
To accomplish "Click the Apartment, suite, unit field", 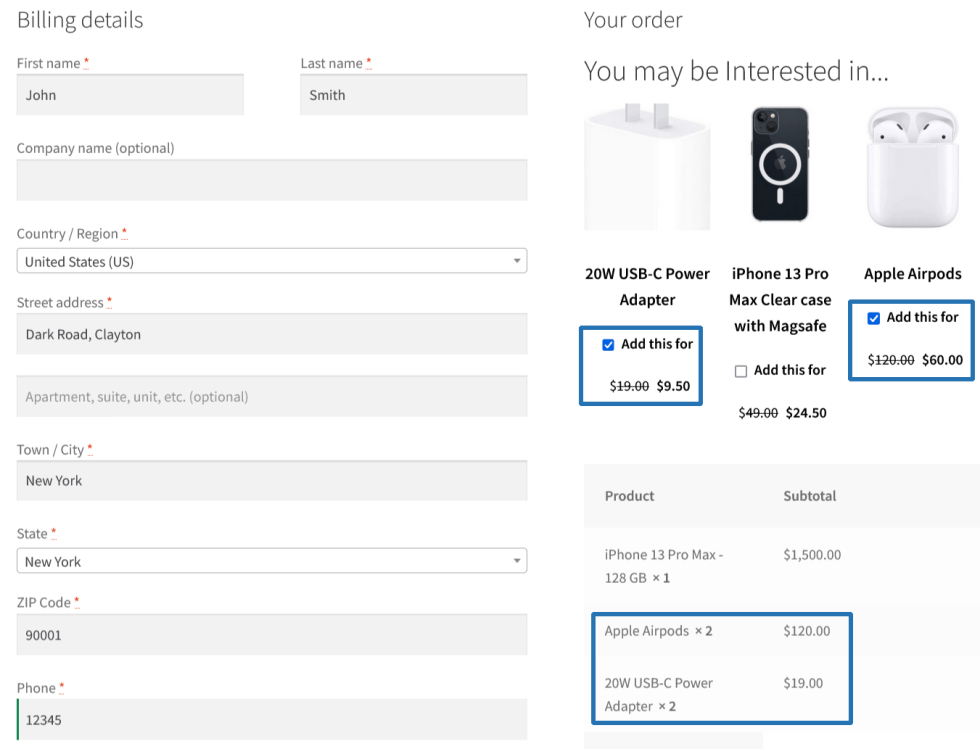I will click(271, 396).
